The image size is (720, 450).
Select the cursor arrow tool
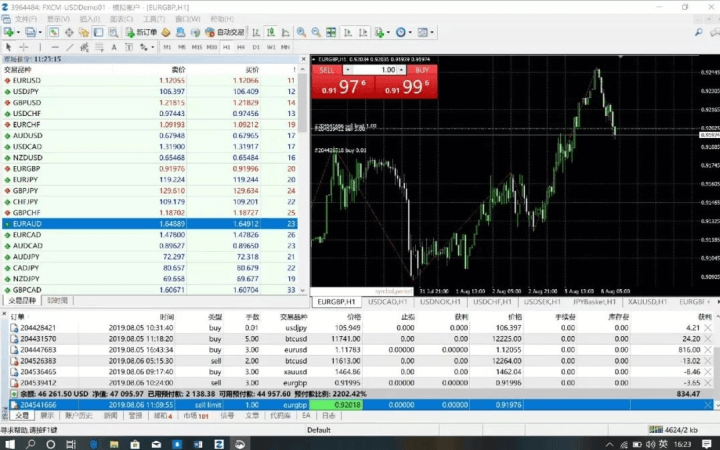[8, 47]
